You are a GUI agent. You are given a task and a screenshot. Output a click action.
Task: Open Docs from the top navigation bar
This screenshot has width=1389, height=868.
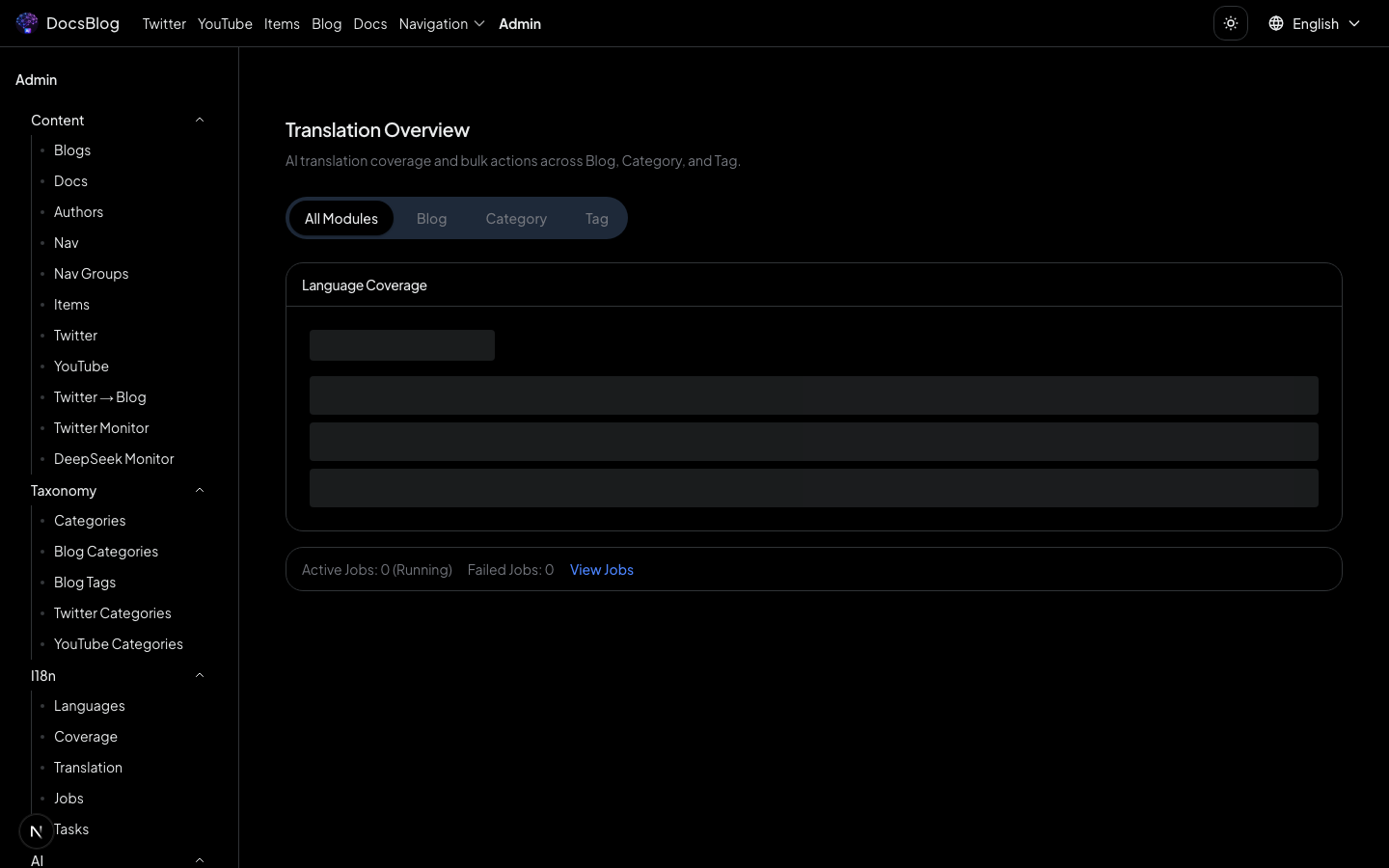[x=370, y=23]
